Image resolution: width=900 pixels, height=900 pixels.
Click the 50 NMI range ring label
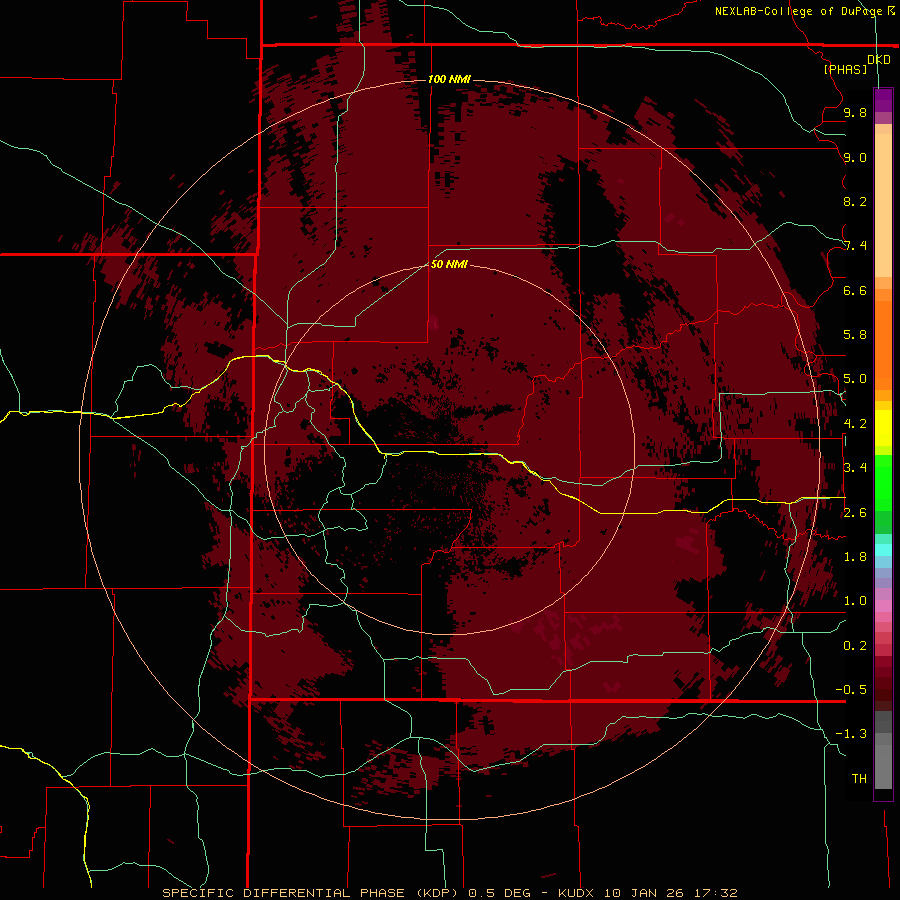[x=449, y=264]
